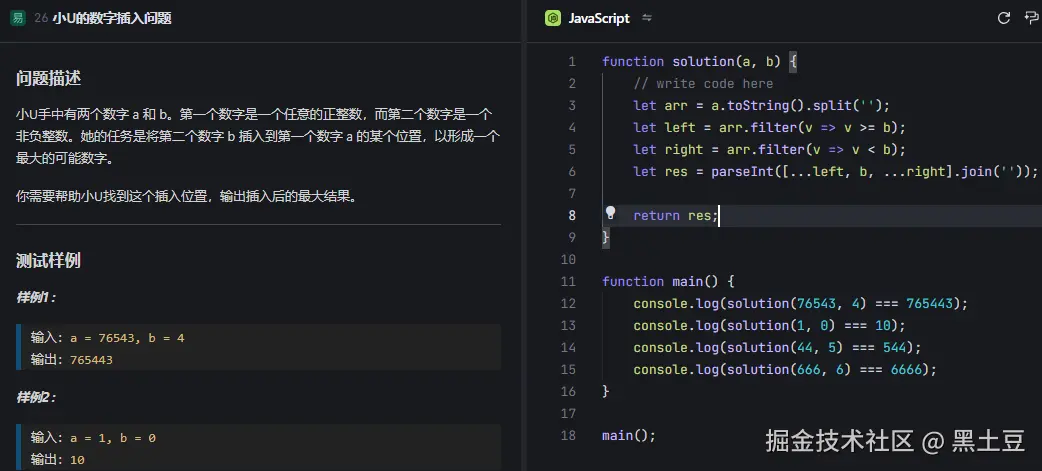
Task: Click the let right = arr.filter line
Action: pos(770,149)
